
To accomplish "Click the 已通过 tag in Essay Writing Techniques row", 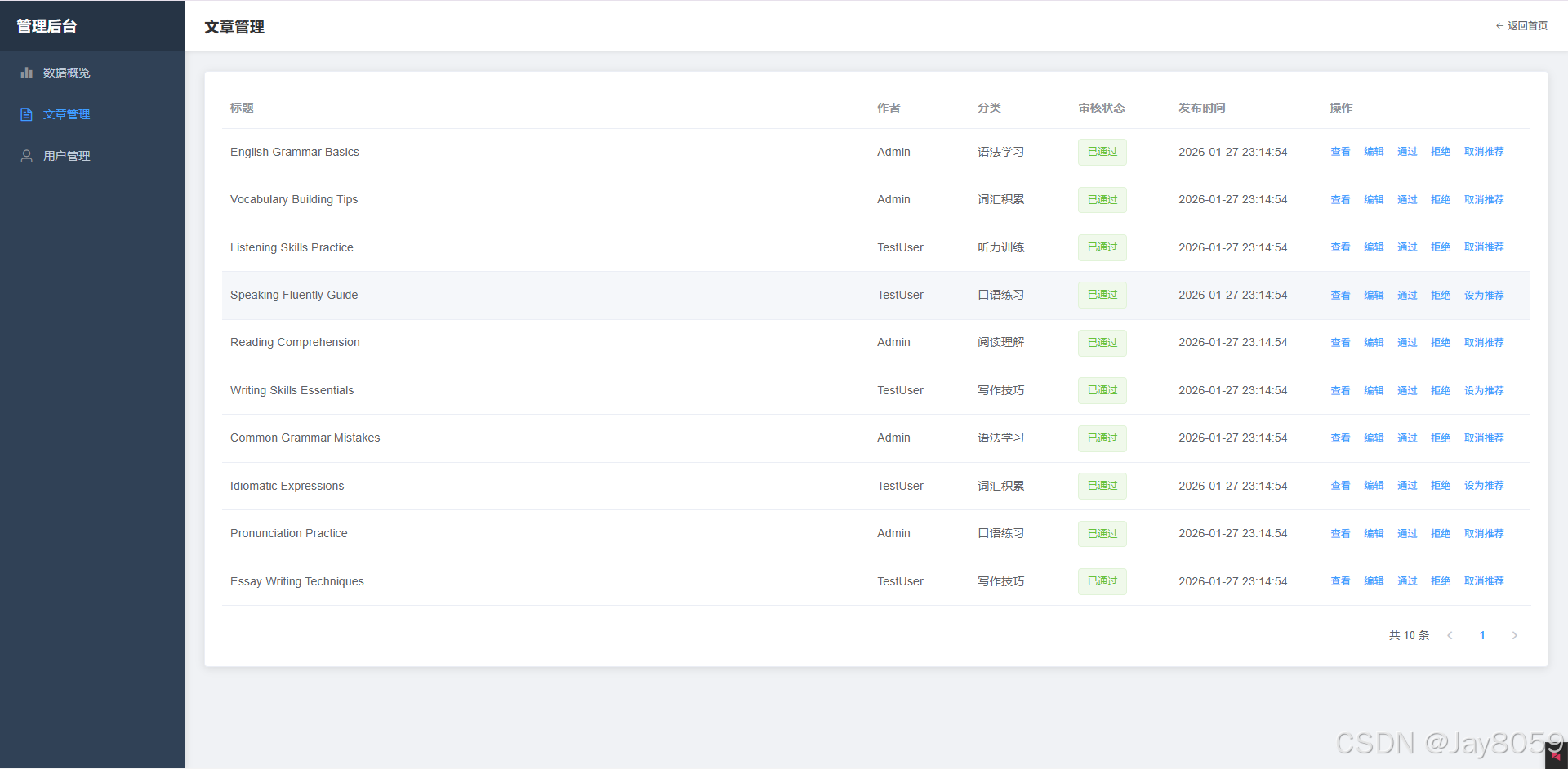I will point(1102,581).
